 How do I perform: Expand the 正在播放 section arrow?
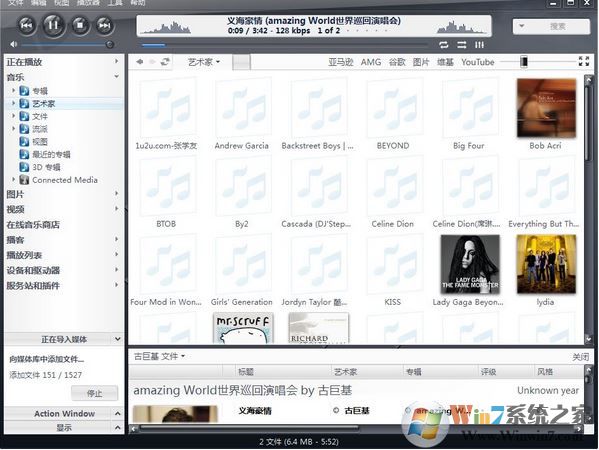pyautogui.click(x=116, y=61)
